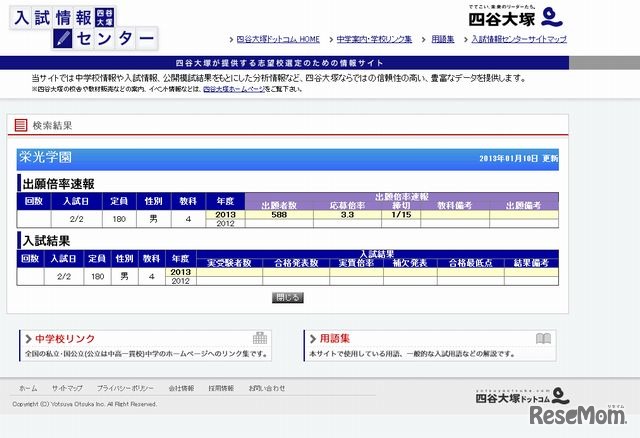
Task: Open 用語集 link in top navigation
Action: click(443, 39)
